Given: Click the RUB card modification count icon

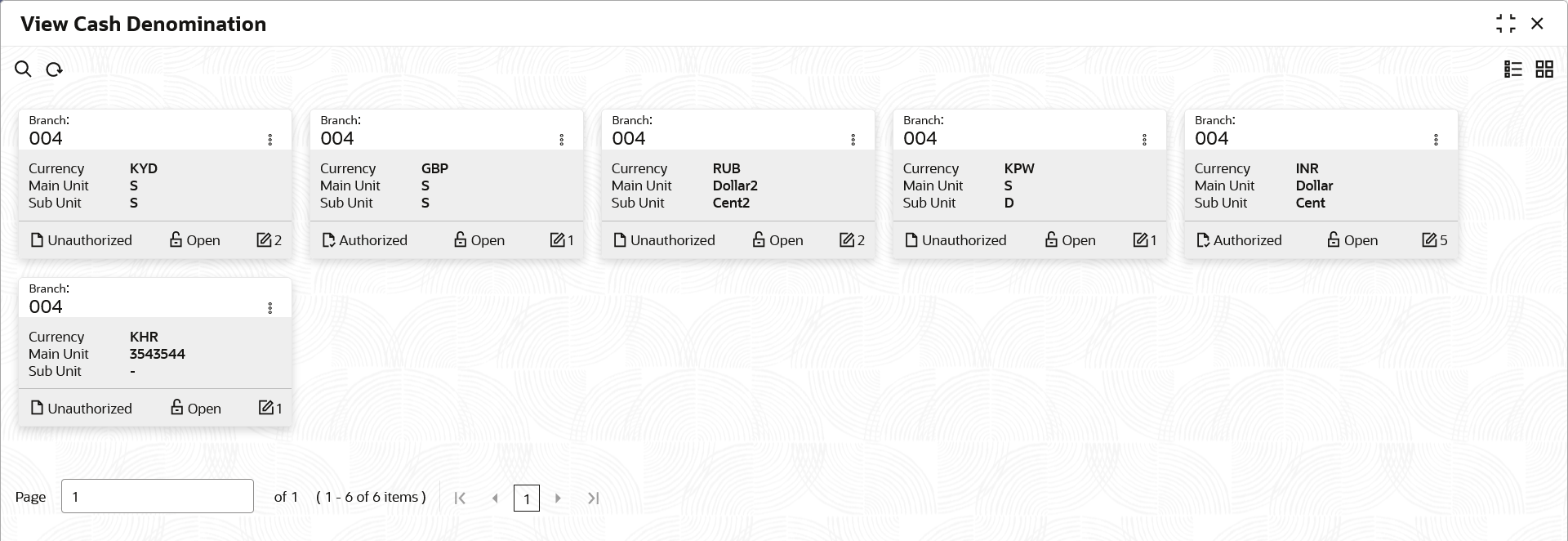Looking at the screenshot, I should 847,239.
